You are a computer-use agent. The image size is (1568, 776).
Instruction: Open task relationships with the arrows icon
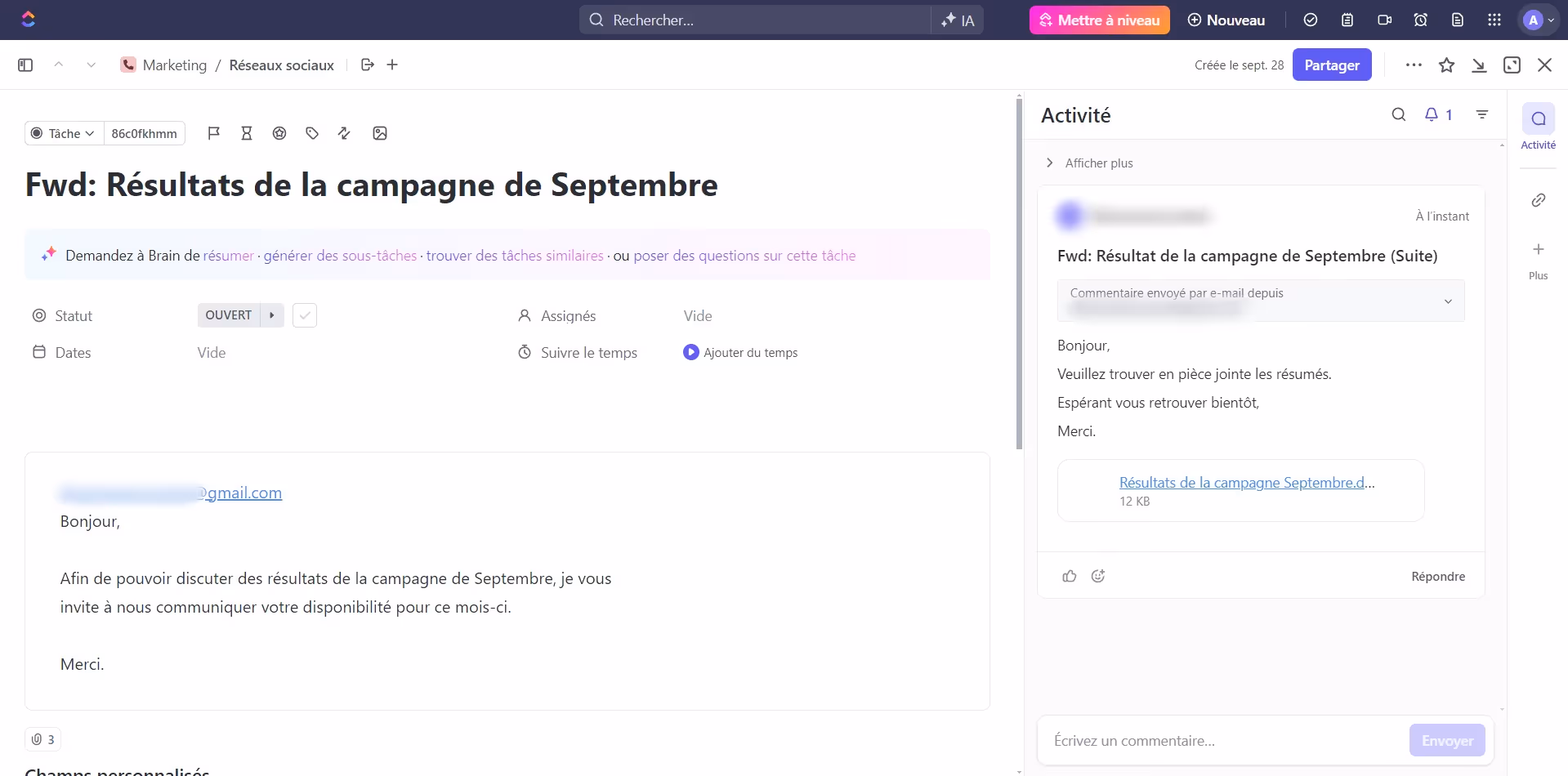[343, 133]
